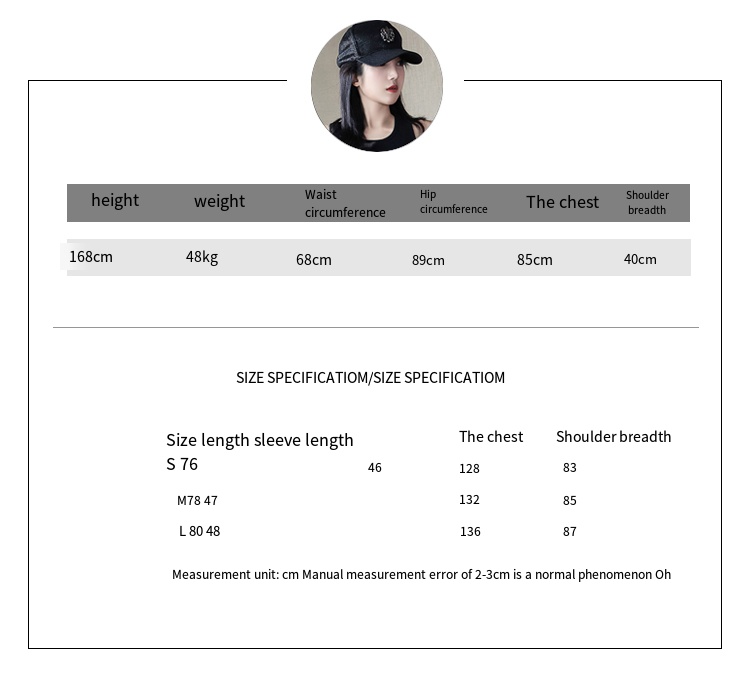
Task: Click chest value 132 for size M
Action: [469, 500]
